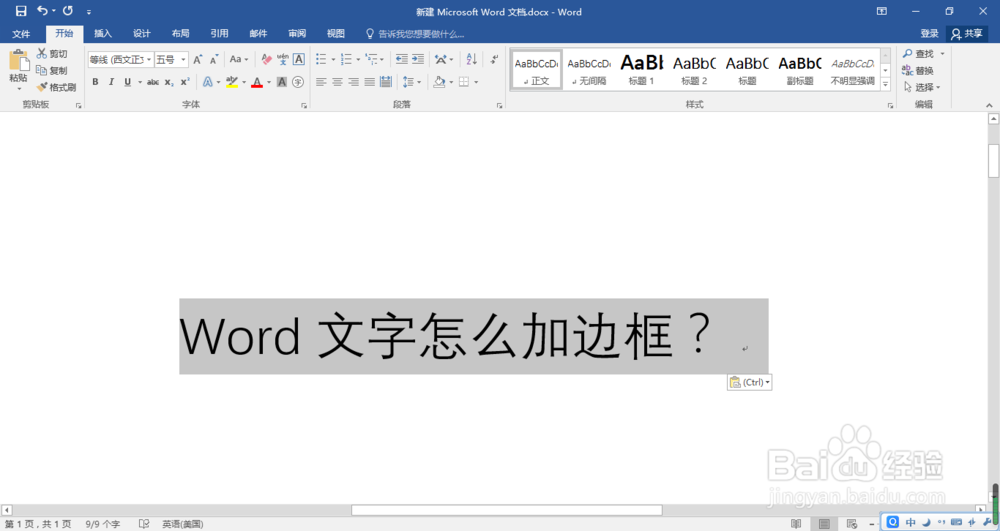Open borders dropdown arrow

(476, 82)
